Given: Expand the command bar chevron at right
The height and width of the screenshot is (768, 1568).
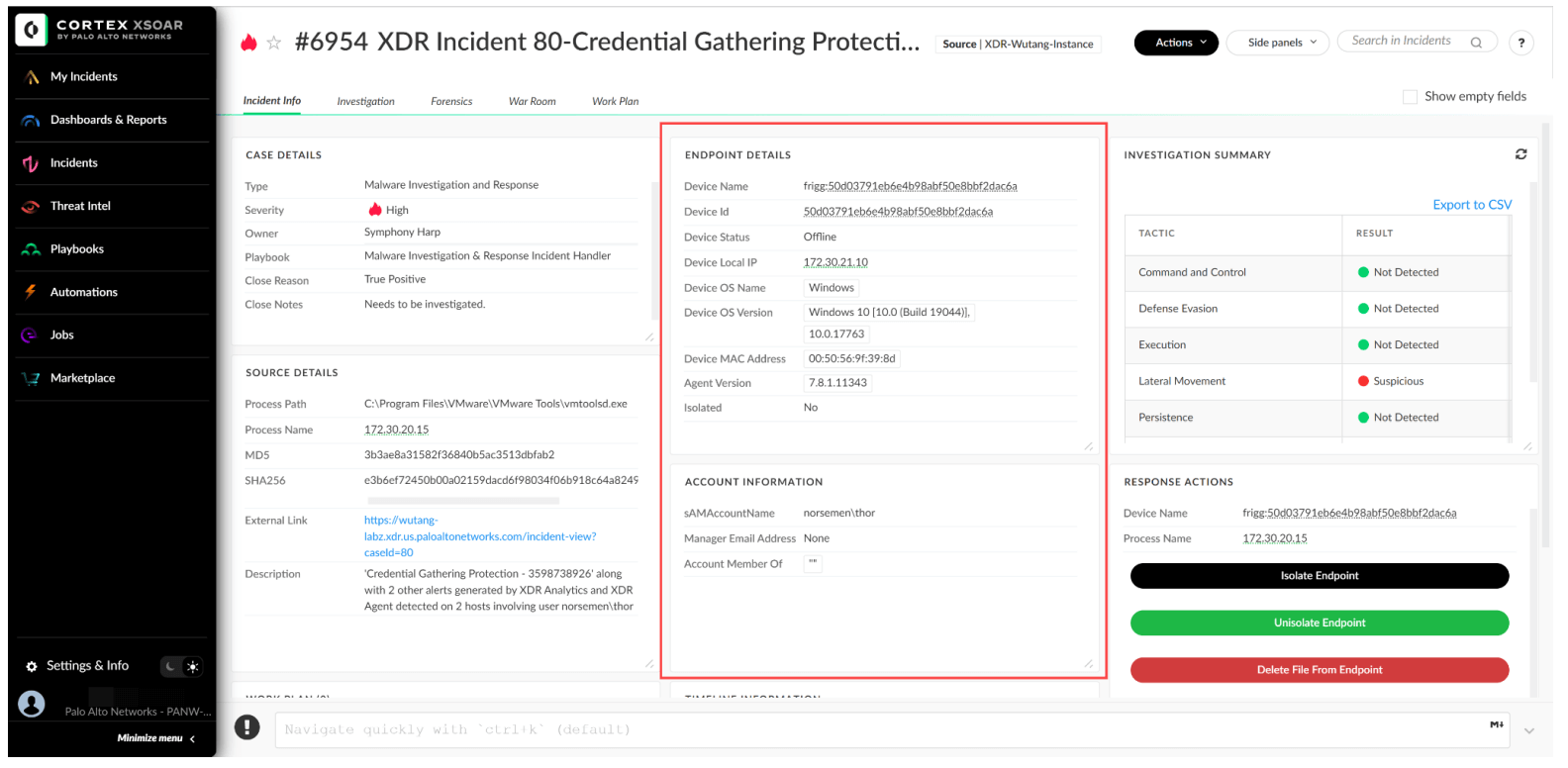Looking at the screenshot, I should (x=1529, y=731).
